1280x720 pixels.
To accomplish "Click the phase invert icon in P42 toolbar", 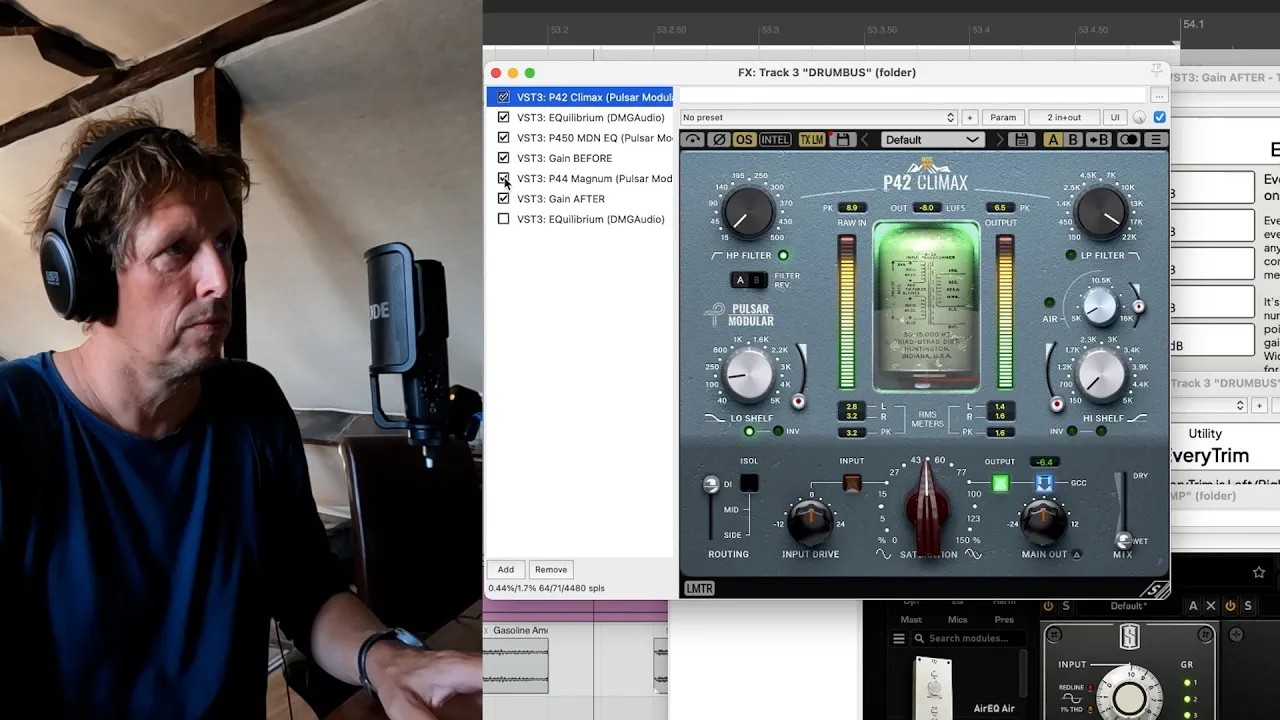I will tap(718, 140).
